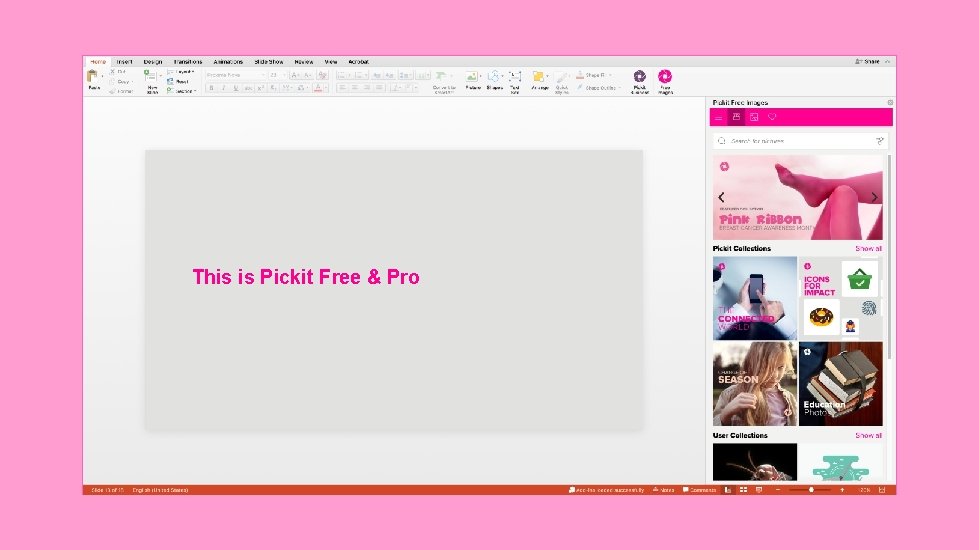Viewport: 979px width, 550px height.
Task: Open the Pickit hamburger menu icon
Action: [719, 117]
